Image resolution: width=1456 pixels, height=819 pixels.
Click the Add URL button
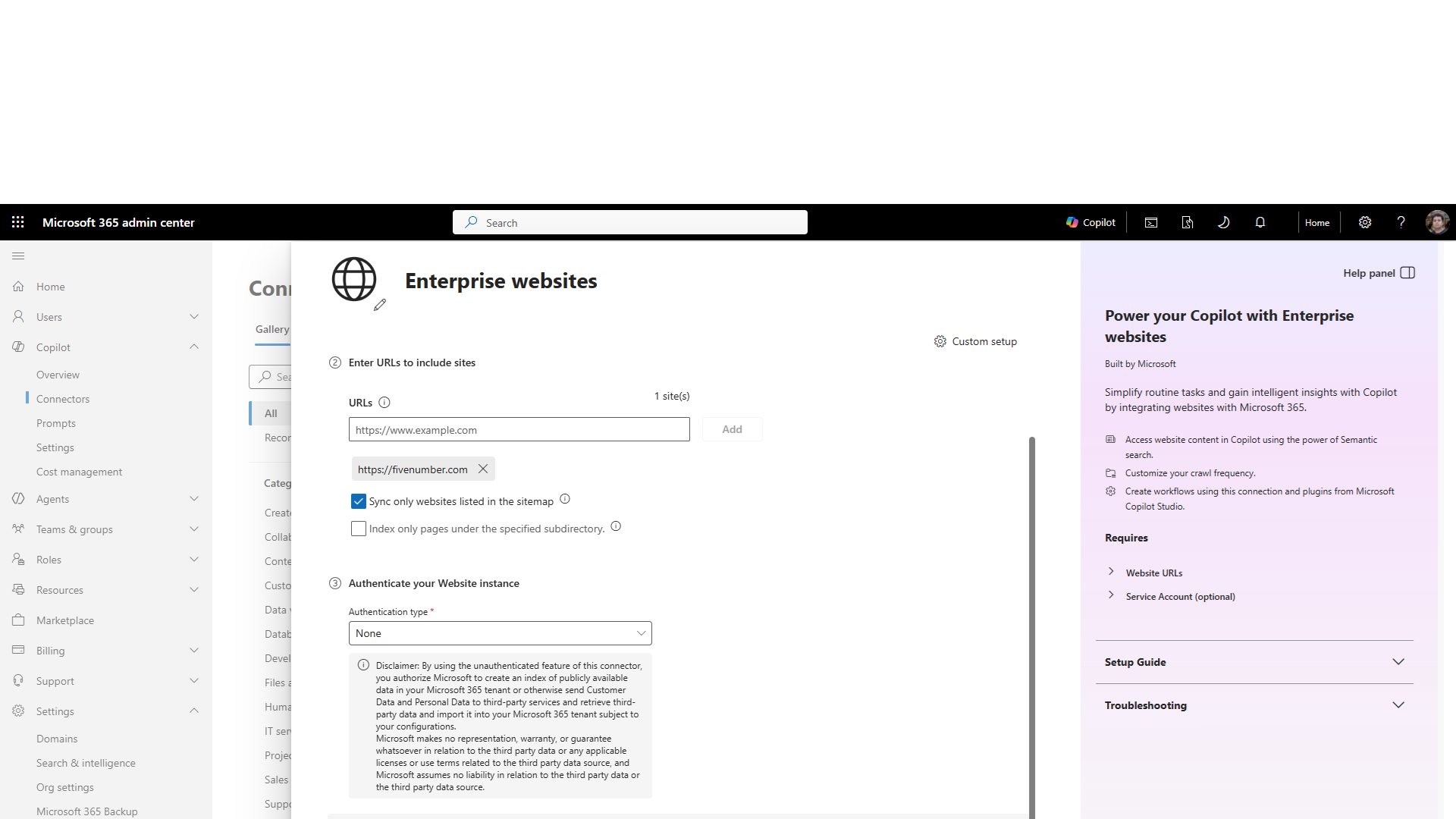732,429
